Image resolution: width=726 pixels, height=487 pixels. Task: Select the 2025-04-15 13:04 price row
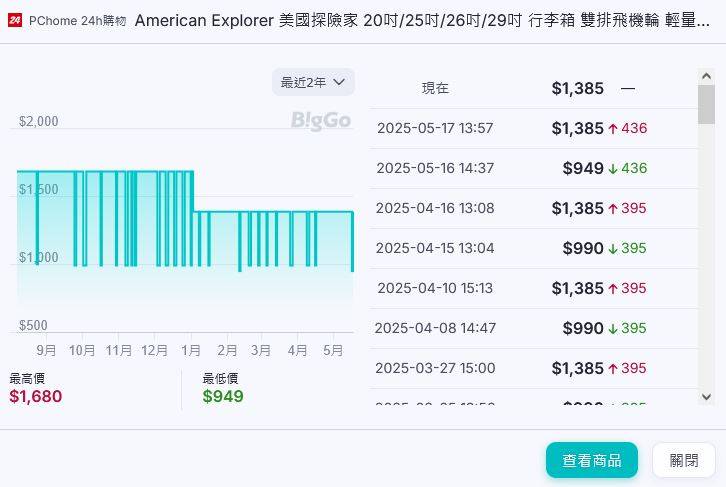click(x=533, y=248)
